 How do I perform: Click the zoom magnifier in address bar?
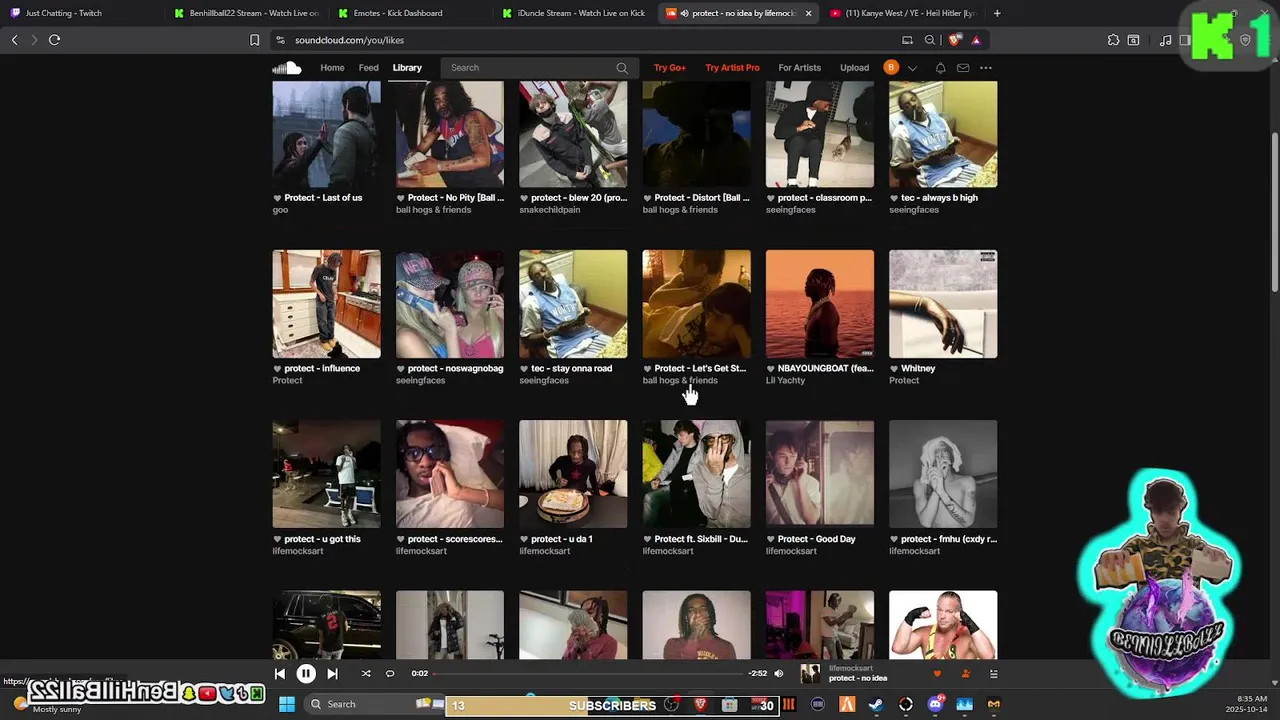click(930, 40)
